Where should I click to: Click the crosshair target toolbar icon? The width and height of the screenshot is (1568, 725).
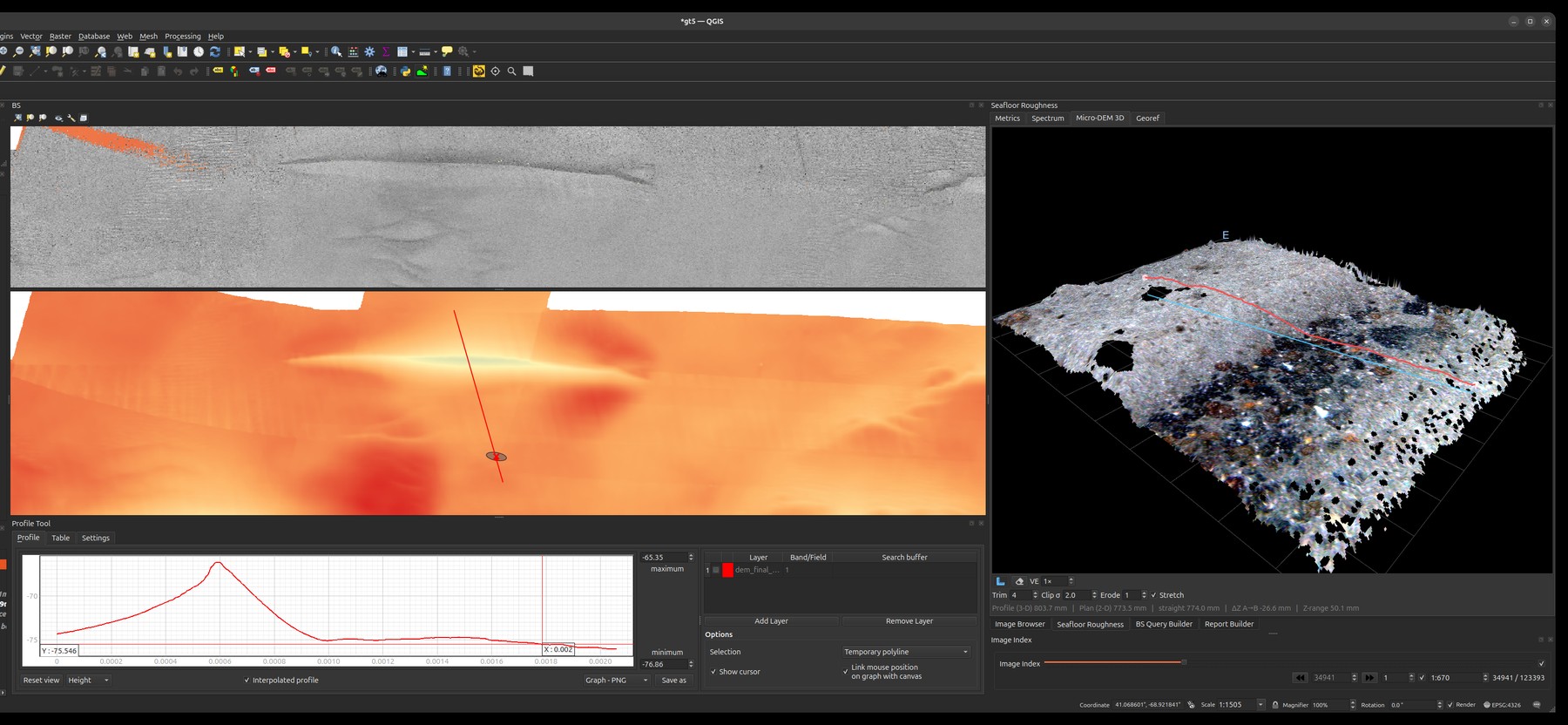495,71
